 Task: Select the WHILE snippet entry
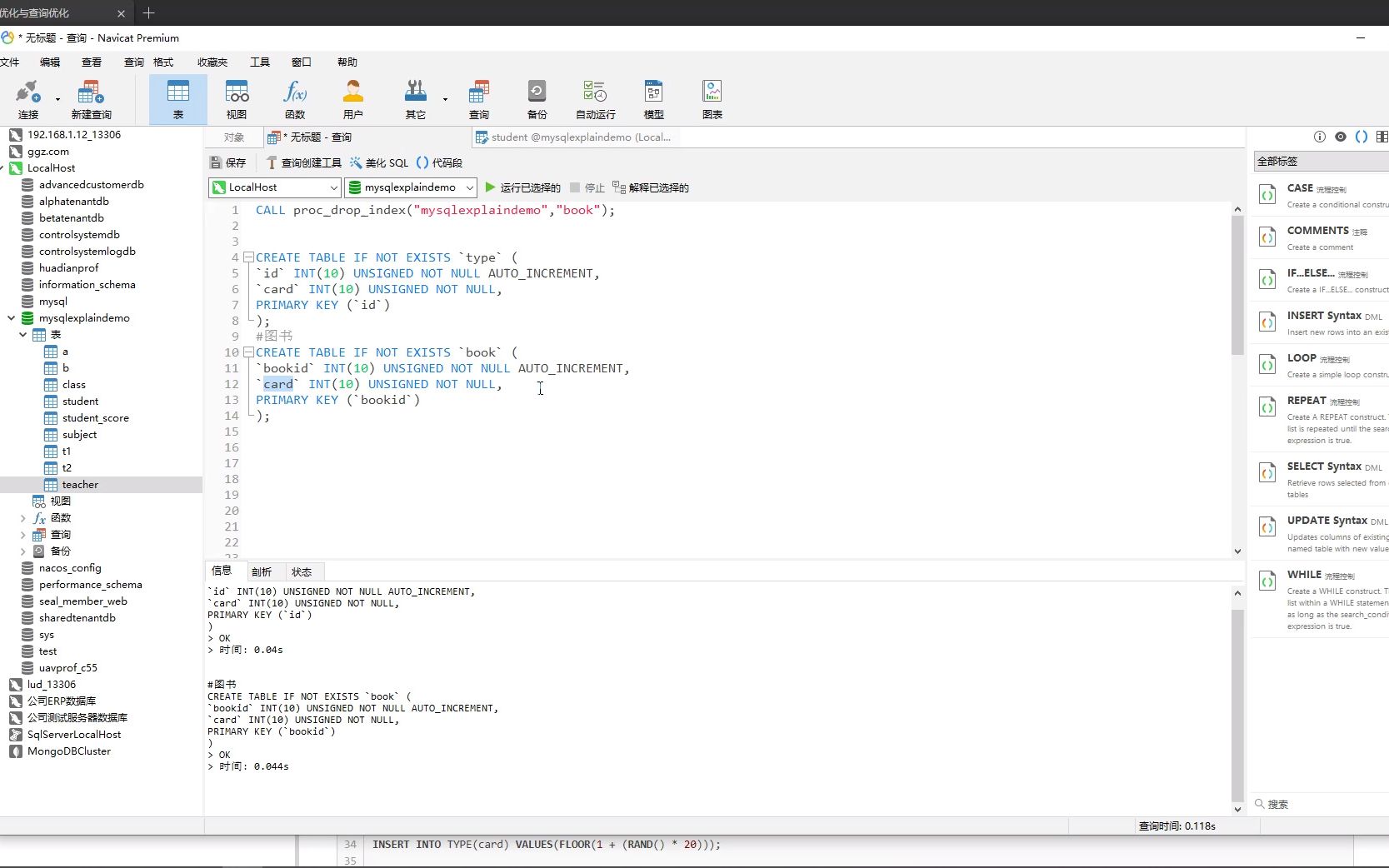[1322, 600]
